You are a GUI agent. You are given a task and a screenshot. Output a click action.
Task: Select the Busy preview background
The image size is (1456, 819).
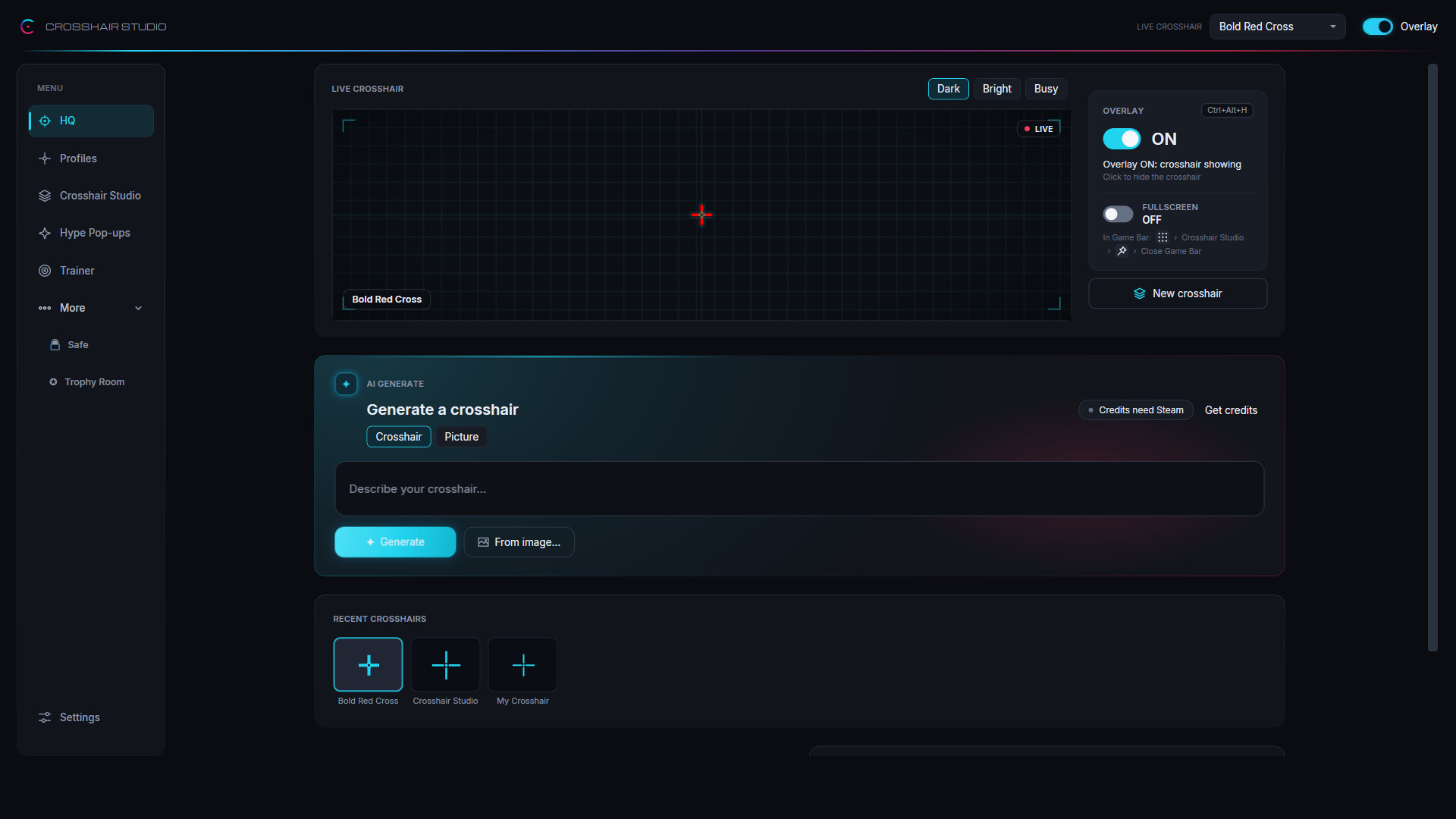[x=1046, y=89]
